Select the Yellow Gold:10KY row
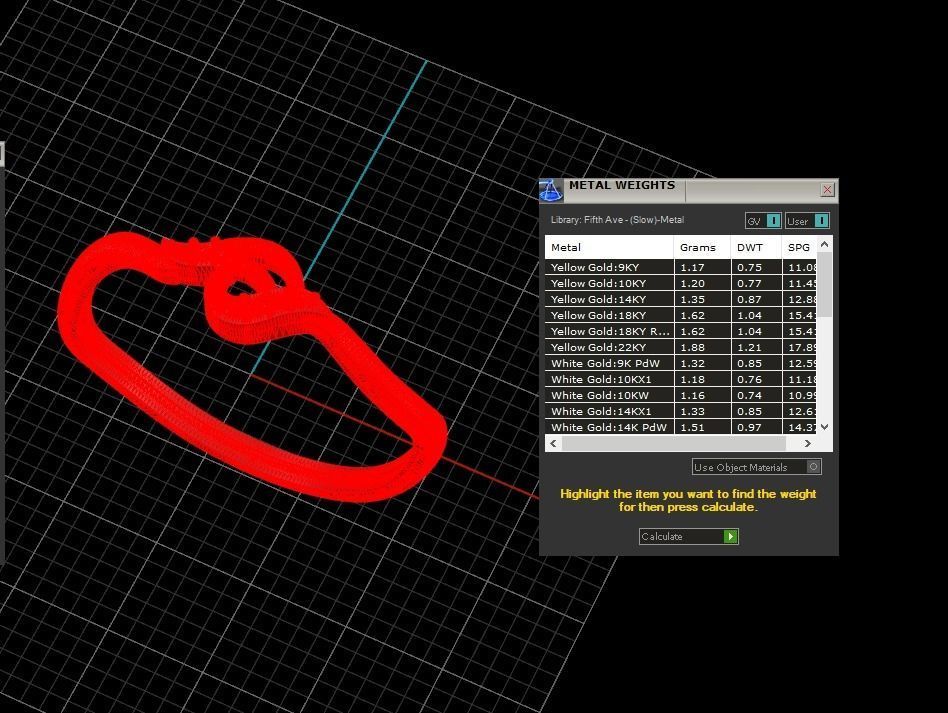948x713 pixels. click(x=681, y=283)
